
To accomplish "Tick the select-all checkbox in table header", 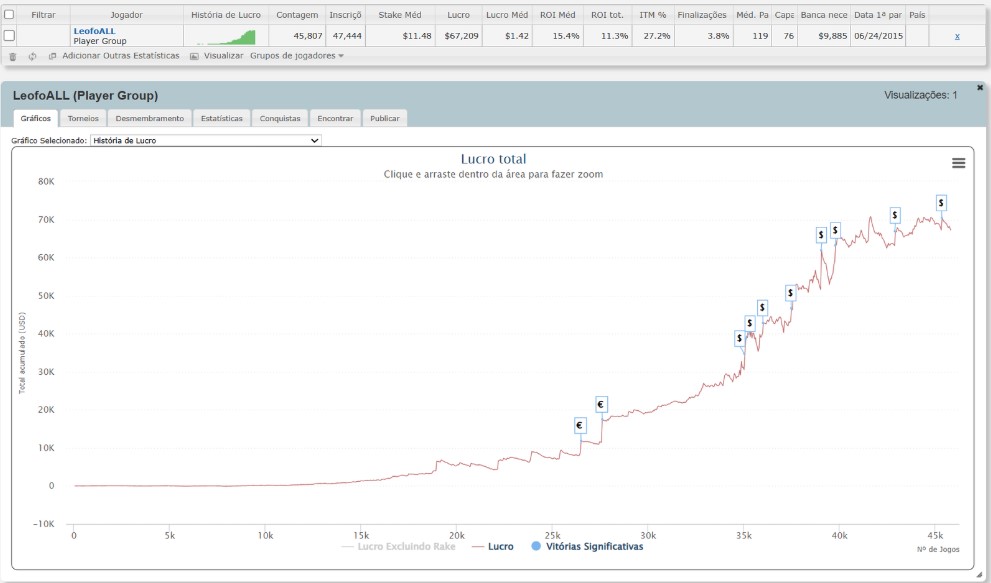I will pyautogui.click(x=10, y=15).
